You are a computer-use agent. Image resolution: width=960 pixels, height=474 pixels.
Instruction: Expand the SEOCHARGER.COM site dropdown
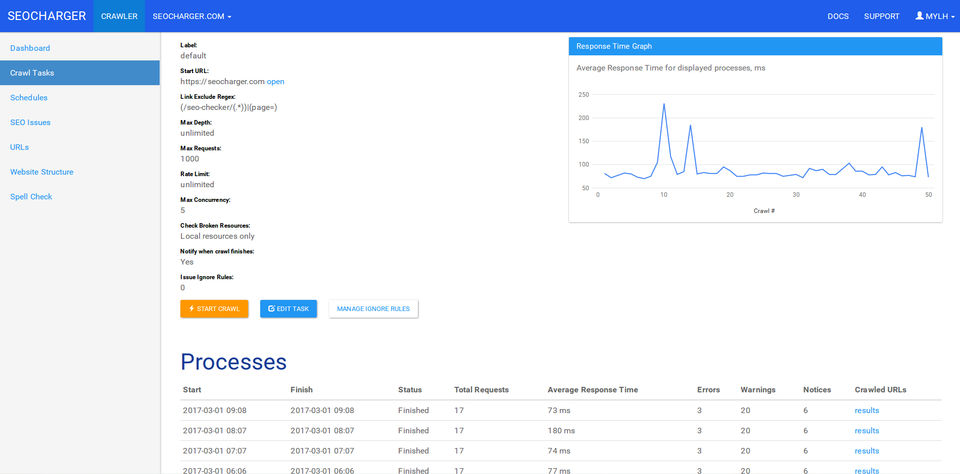[192, 16]
